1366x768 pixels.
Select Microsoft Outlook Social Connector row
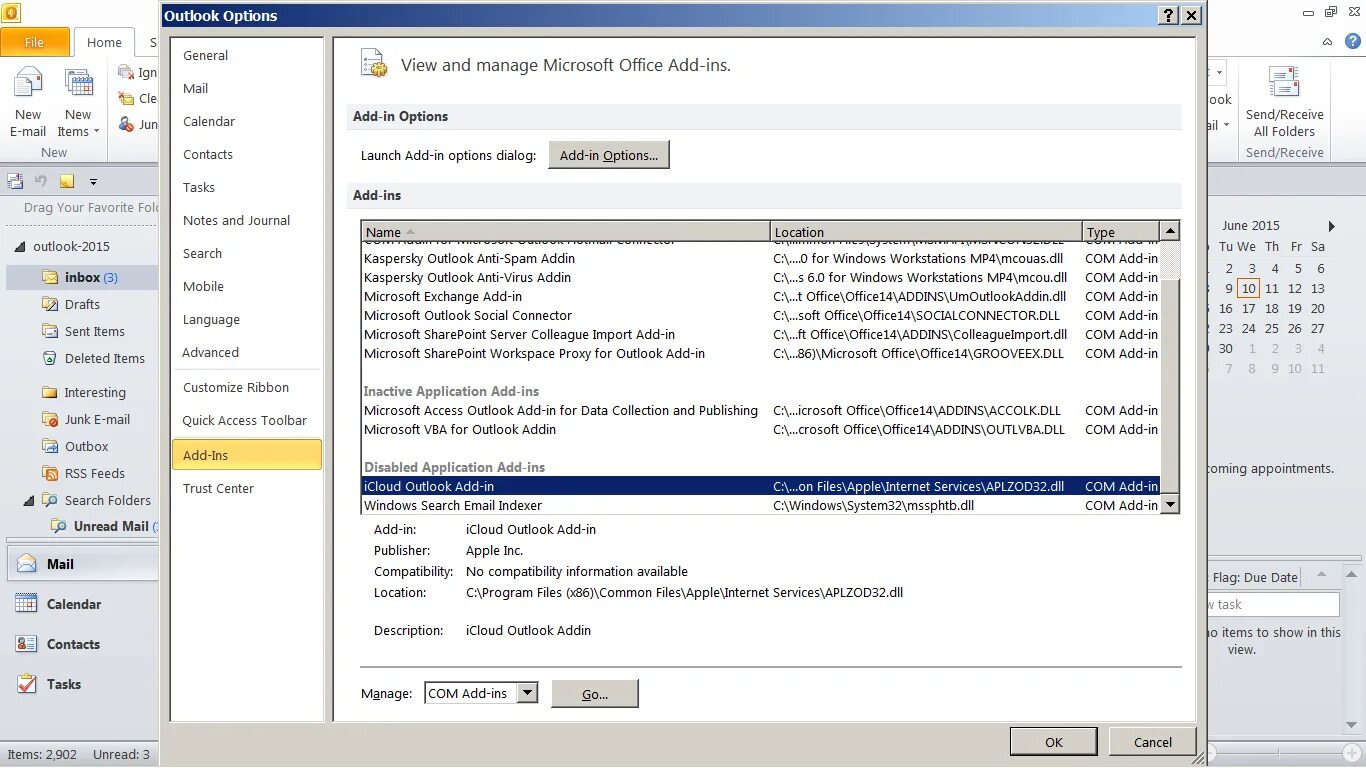click(x=761, y=315)
